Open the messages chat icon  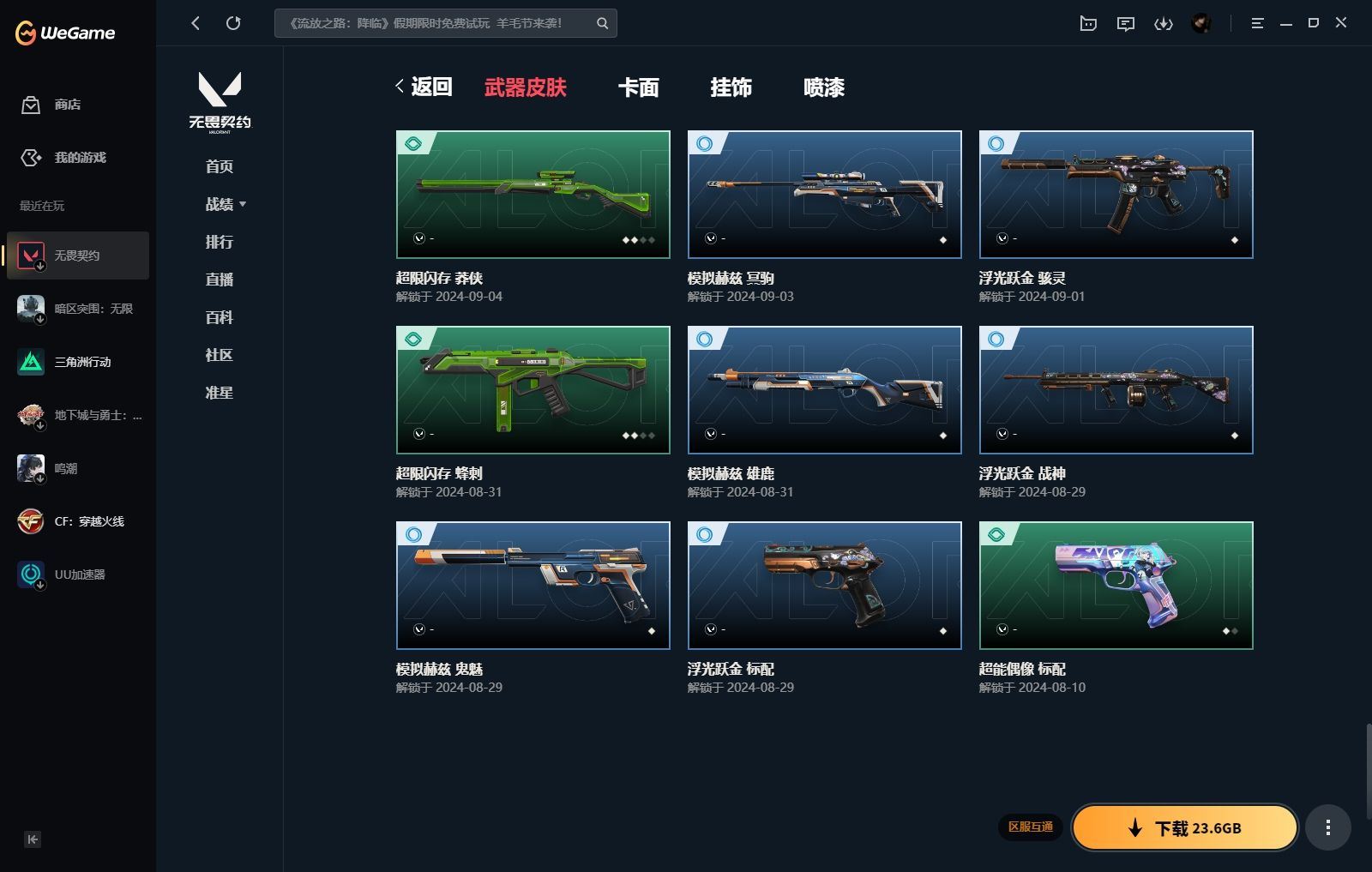(1125, 24)
